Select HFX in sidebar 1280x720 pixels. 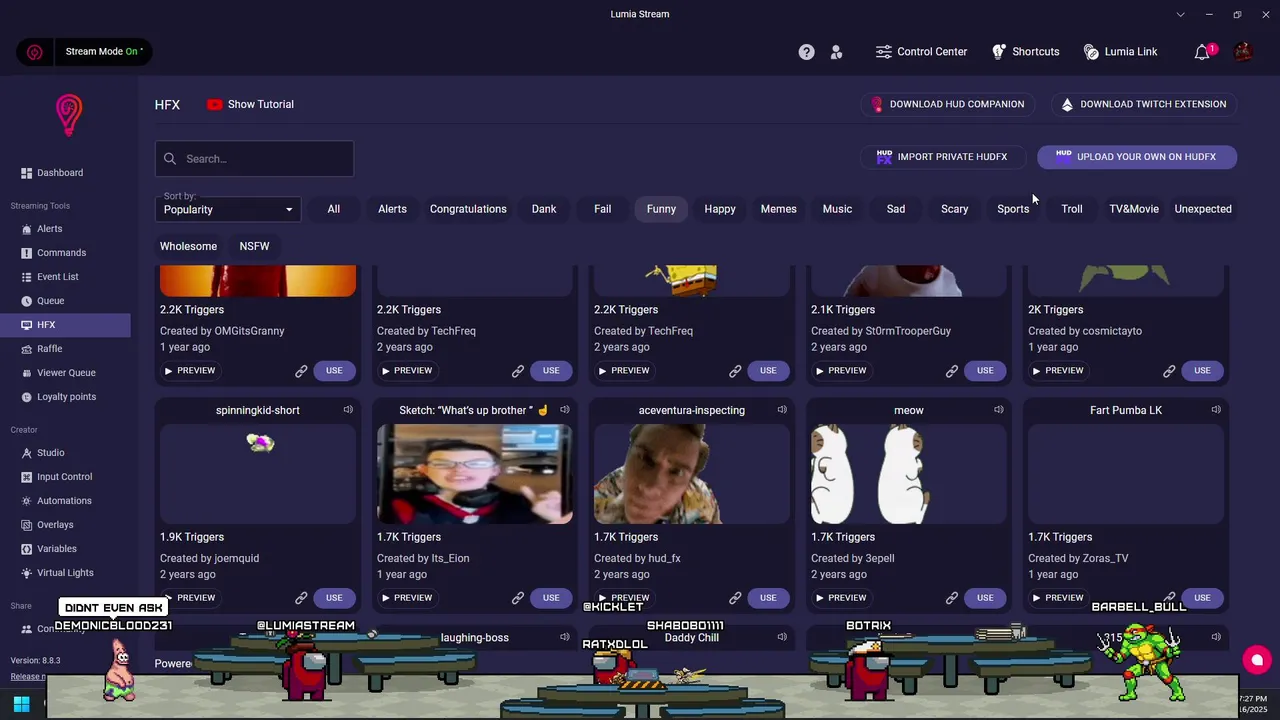[65, 325]
